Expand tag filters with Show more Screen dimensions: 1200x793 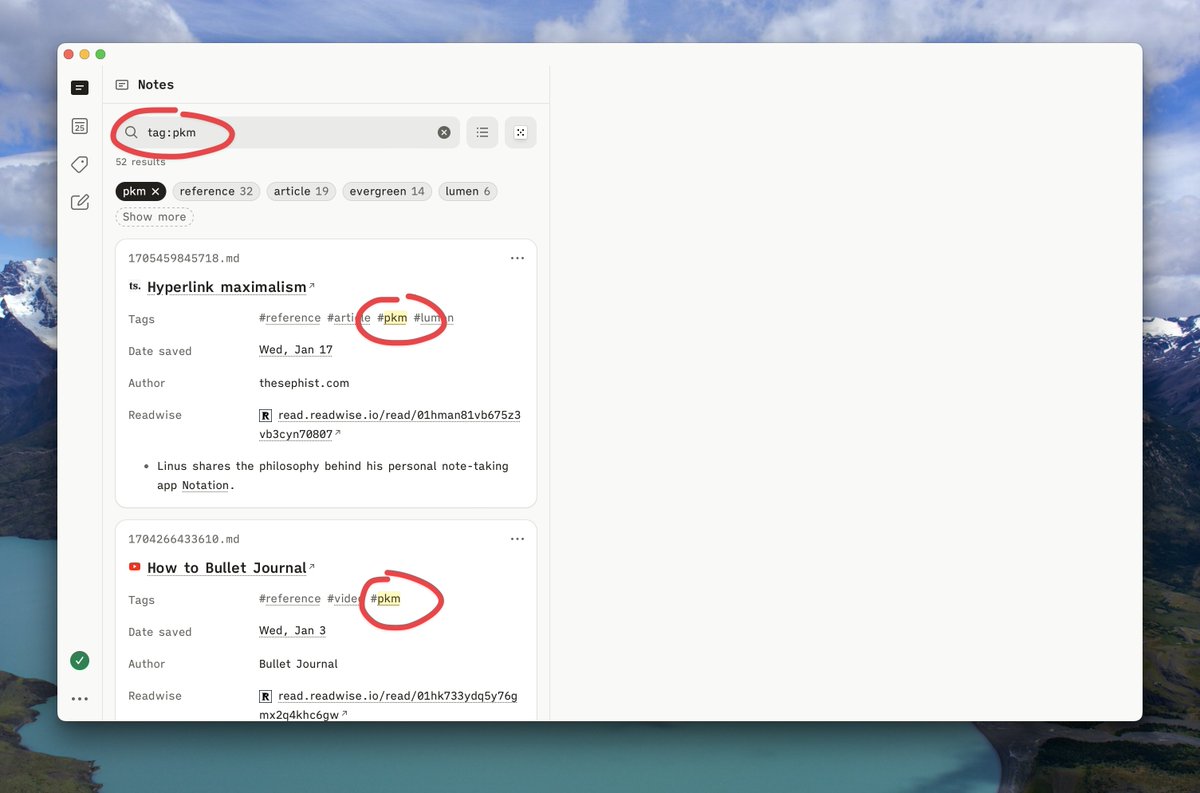click(x=154, y=217)
